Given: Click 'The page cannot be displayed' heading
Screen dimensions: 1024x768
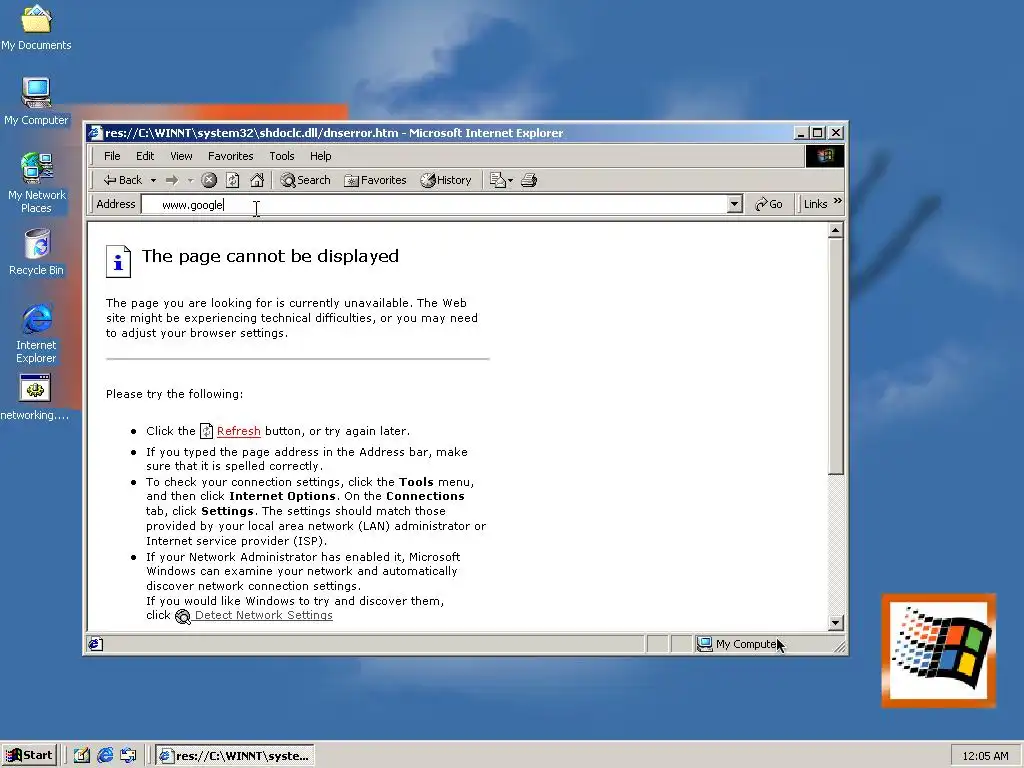Looking at the screenshot, I should 270,256.
